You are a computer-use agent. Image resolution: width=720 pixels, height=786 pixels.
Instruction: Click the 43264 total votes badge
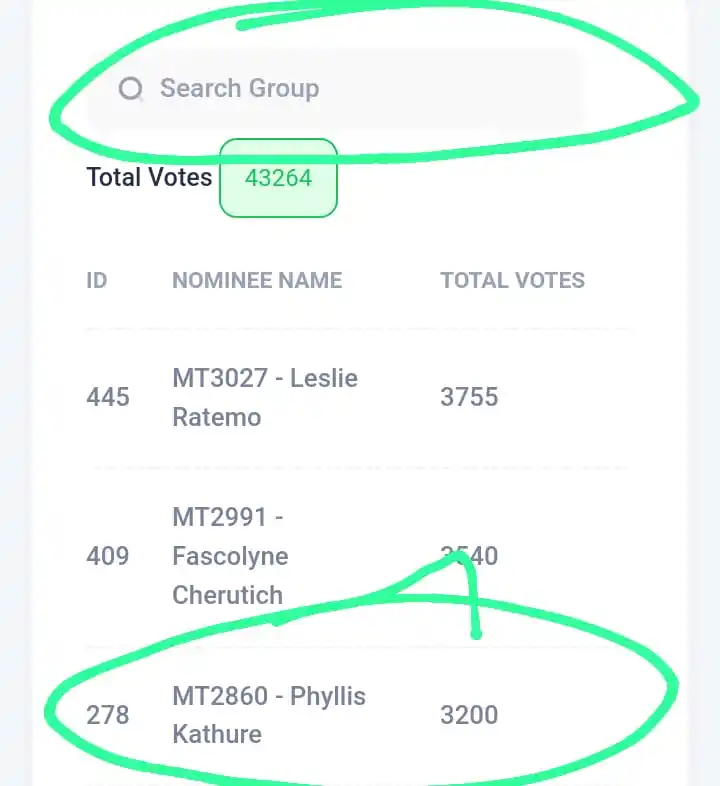(278, 178)
